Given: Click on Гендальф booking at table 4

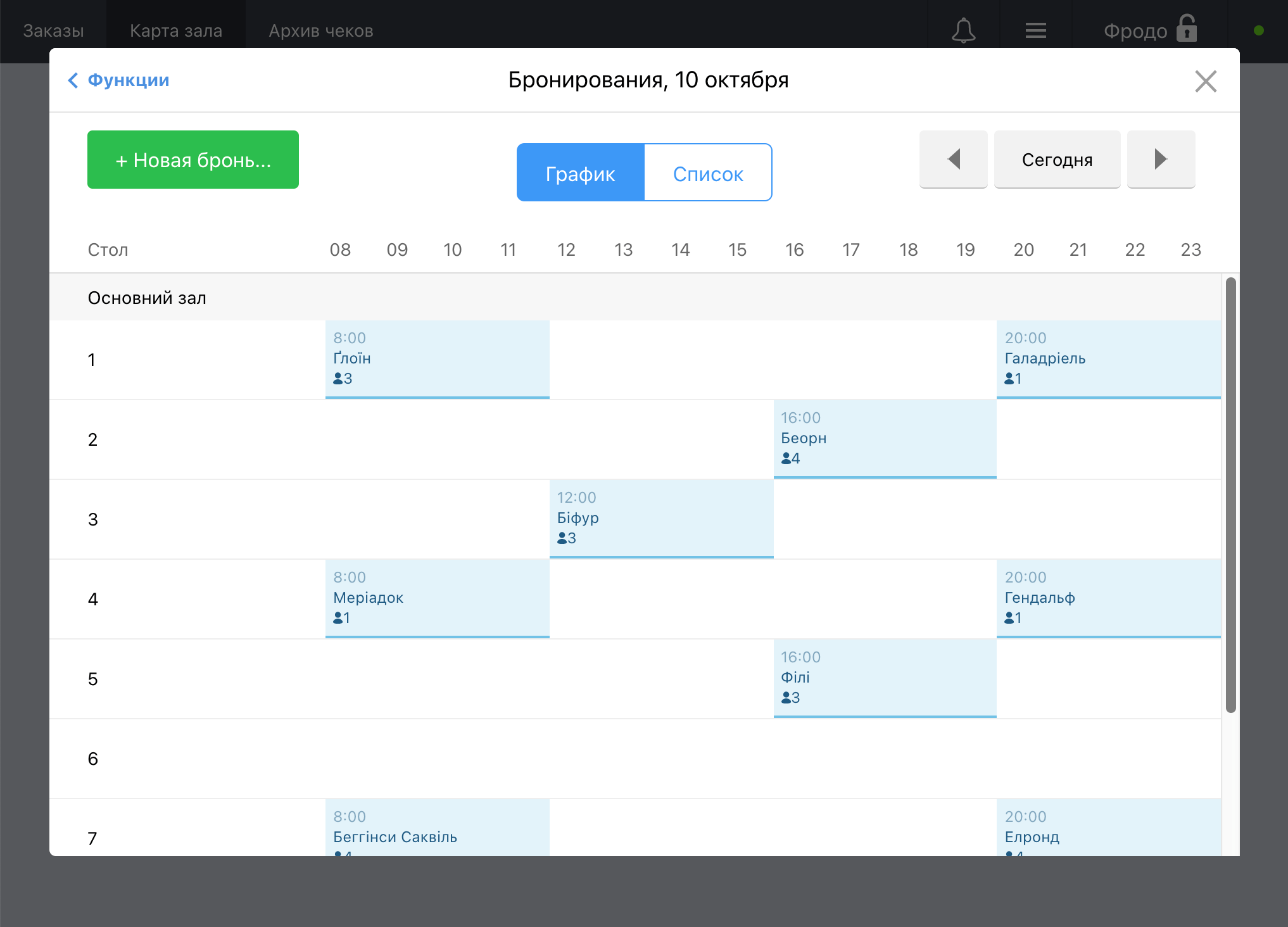Looking at the screenshot, I should pos(1107,598).
